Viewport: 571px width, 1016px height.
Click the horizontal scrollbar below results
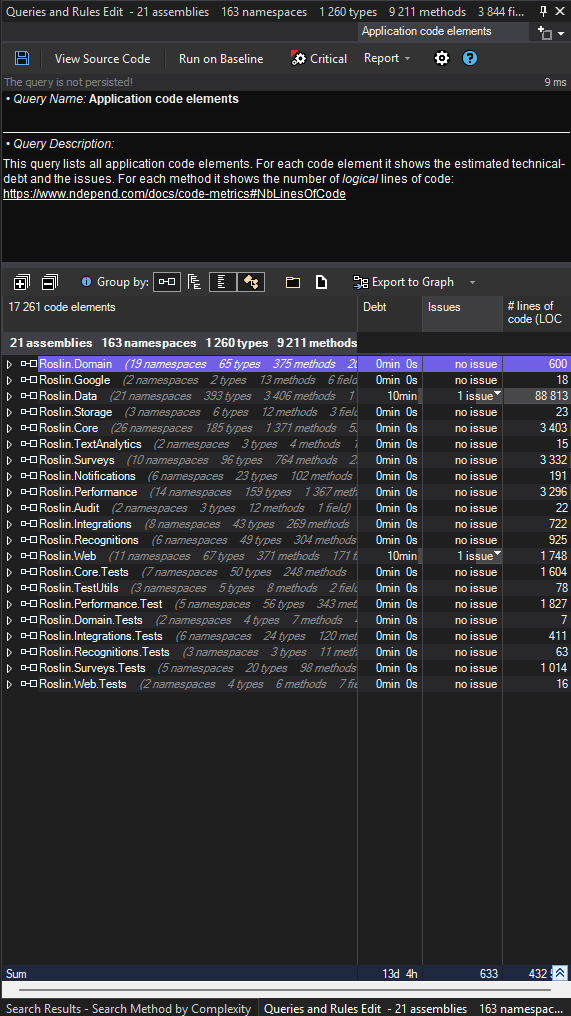pos(285,989)
